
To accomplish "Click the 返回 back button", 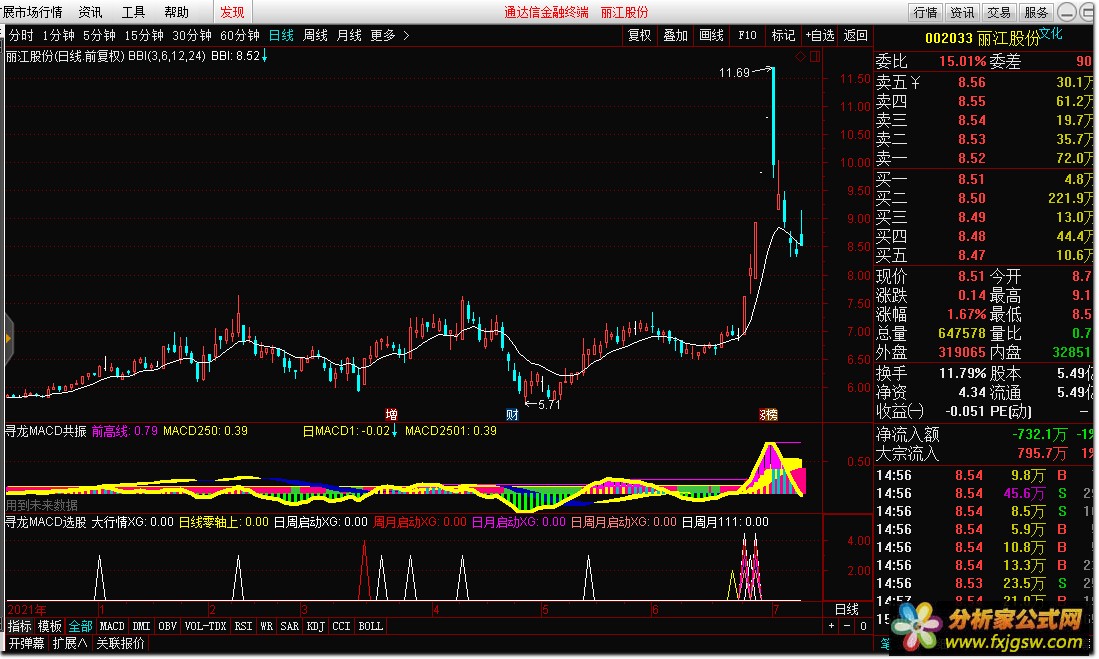I will click(x=856, y=35).
